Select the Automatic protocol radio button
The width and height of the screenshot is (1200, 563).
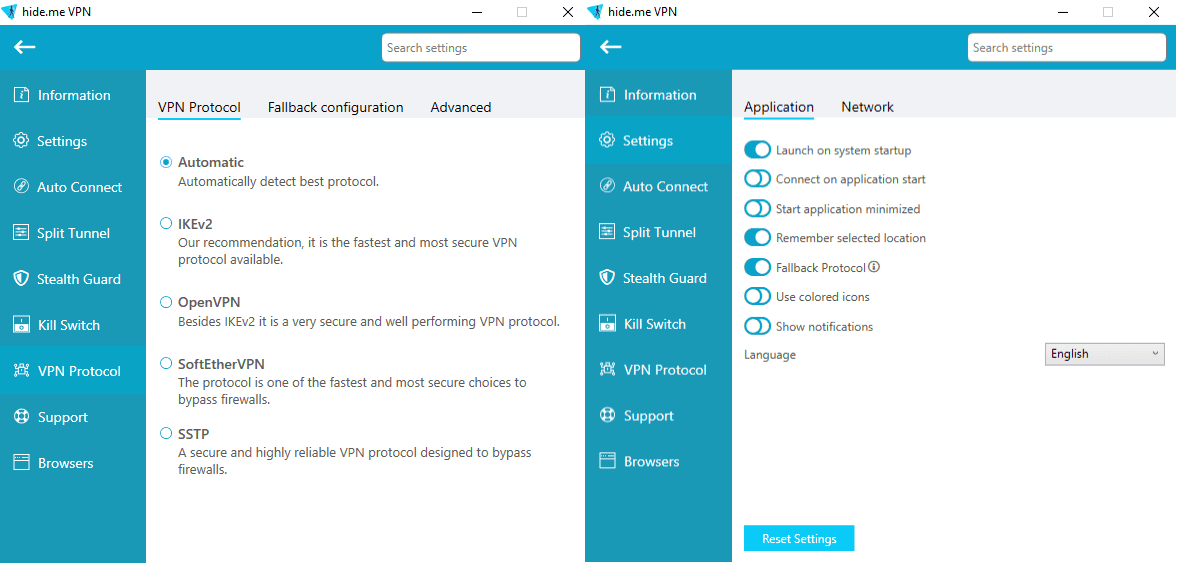click(166, 162)
